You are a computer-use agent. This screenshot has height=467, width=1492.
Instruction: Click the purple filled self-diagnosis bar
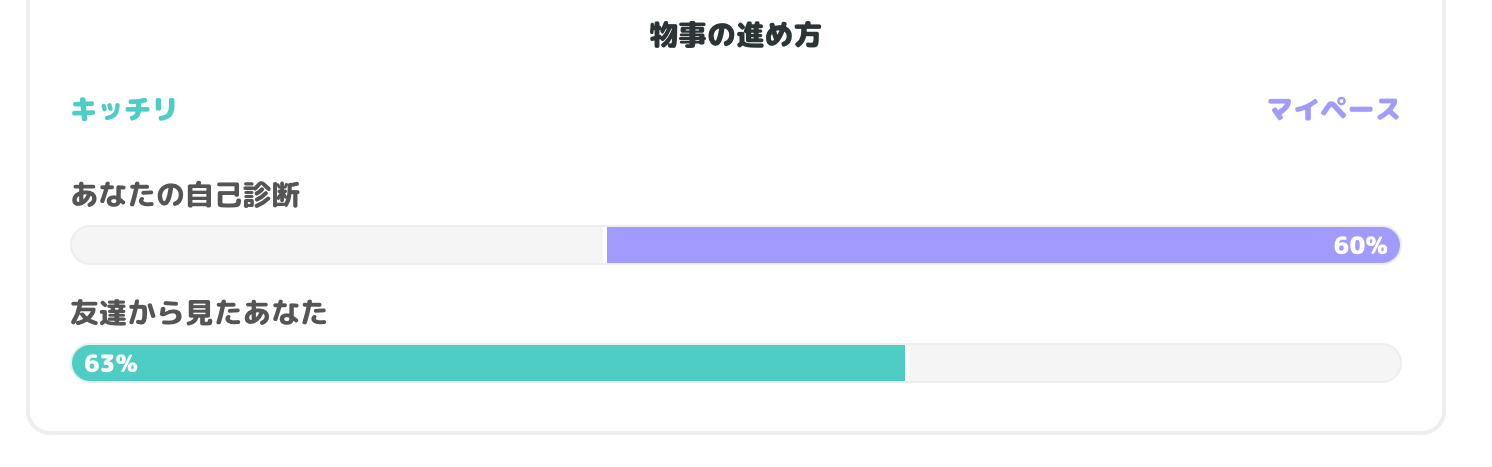(960, 245)
